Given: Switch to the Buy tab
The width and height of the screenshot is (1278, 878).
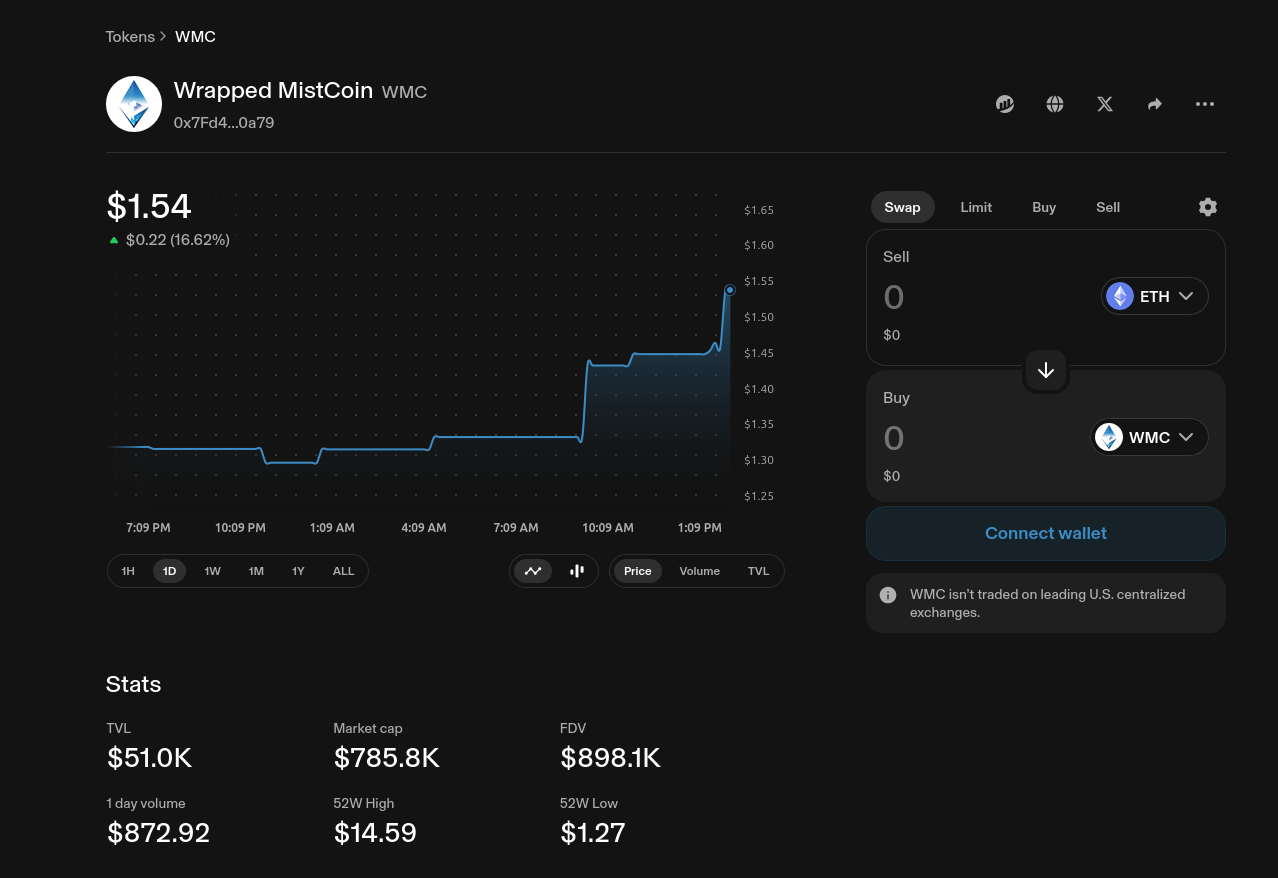Looking at the screenshot, I should [x=1043, y=207].
